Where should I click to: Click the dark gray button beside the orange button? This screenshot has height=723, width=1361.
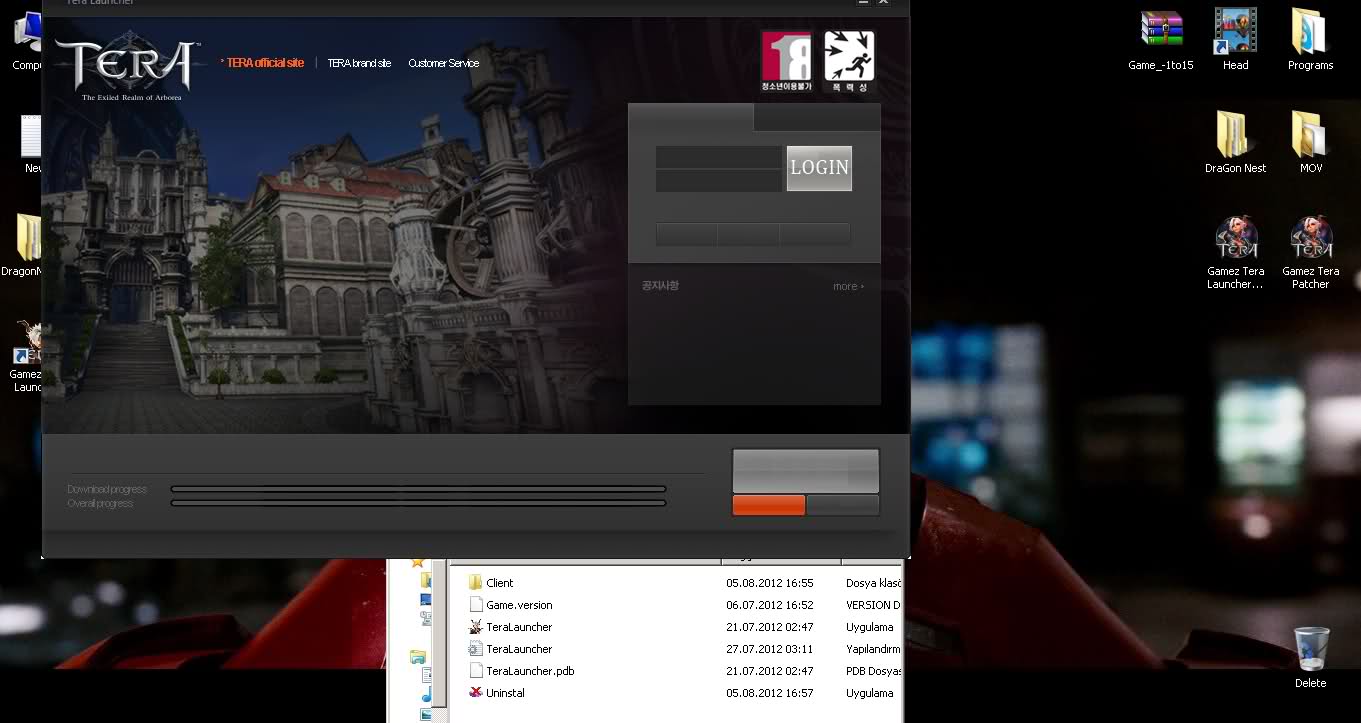pyautogui.click(x=843, y=505)
